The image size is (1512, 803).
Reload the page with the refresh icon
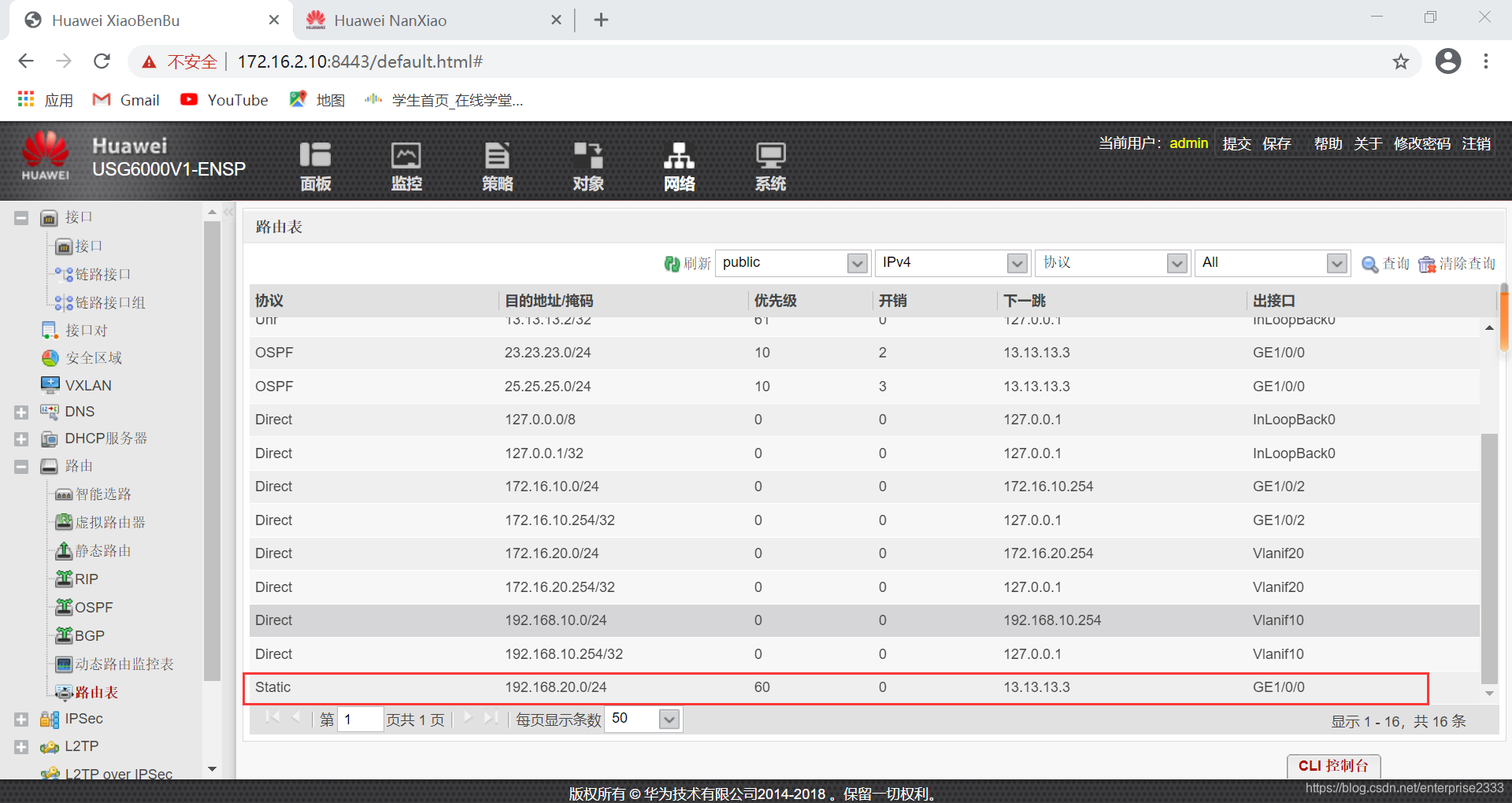click(x=102, y=61)
